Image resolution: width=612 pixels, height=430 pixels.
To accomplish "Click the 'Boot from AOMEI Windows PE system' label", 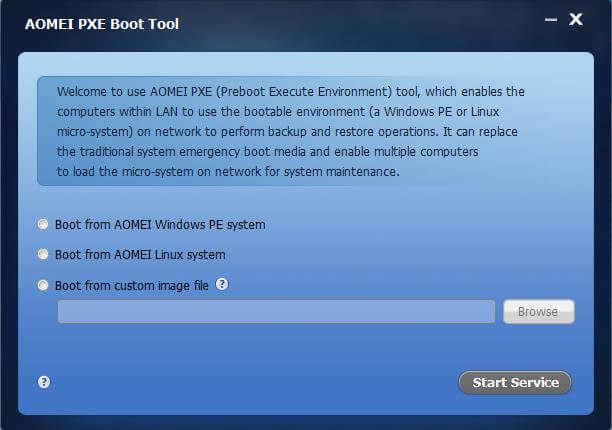I will 160,224.
